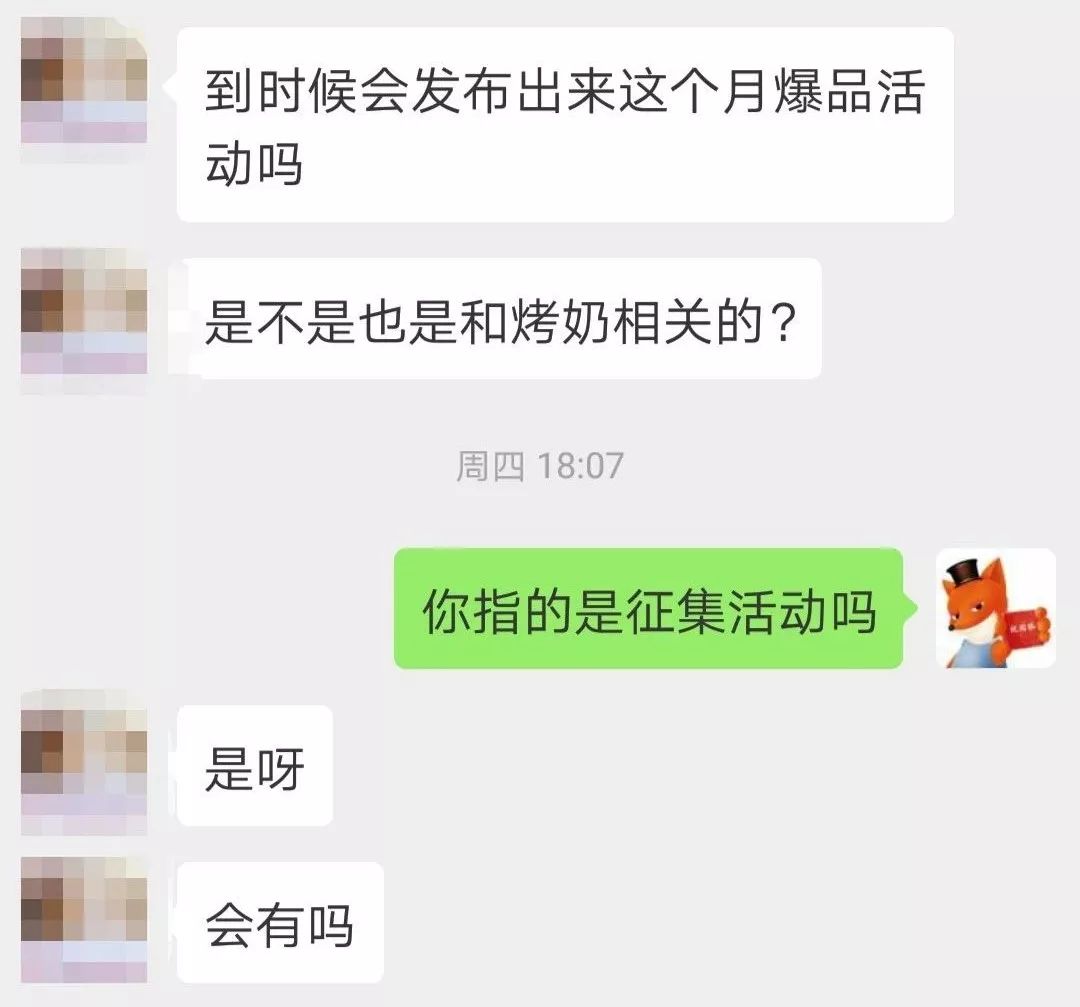The height and width of the screenshot is (1007, 1080).
Task: Click the tail pointer of green bubble
Action: (911, 608)
